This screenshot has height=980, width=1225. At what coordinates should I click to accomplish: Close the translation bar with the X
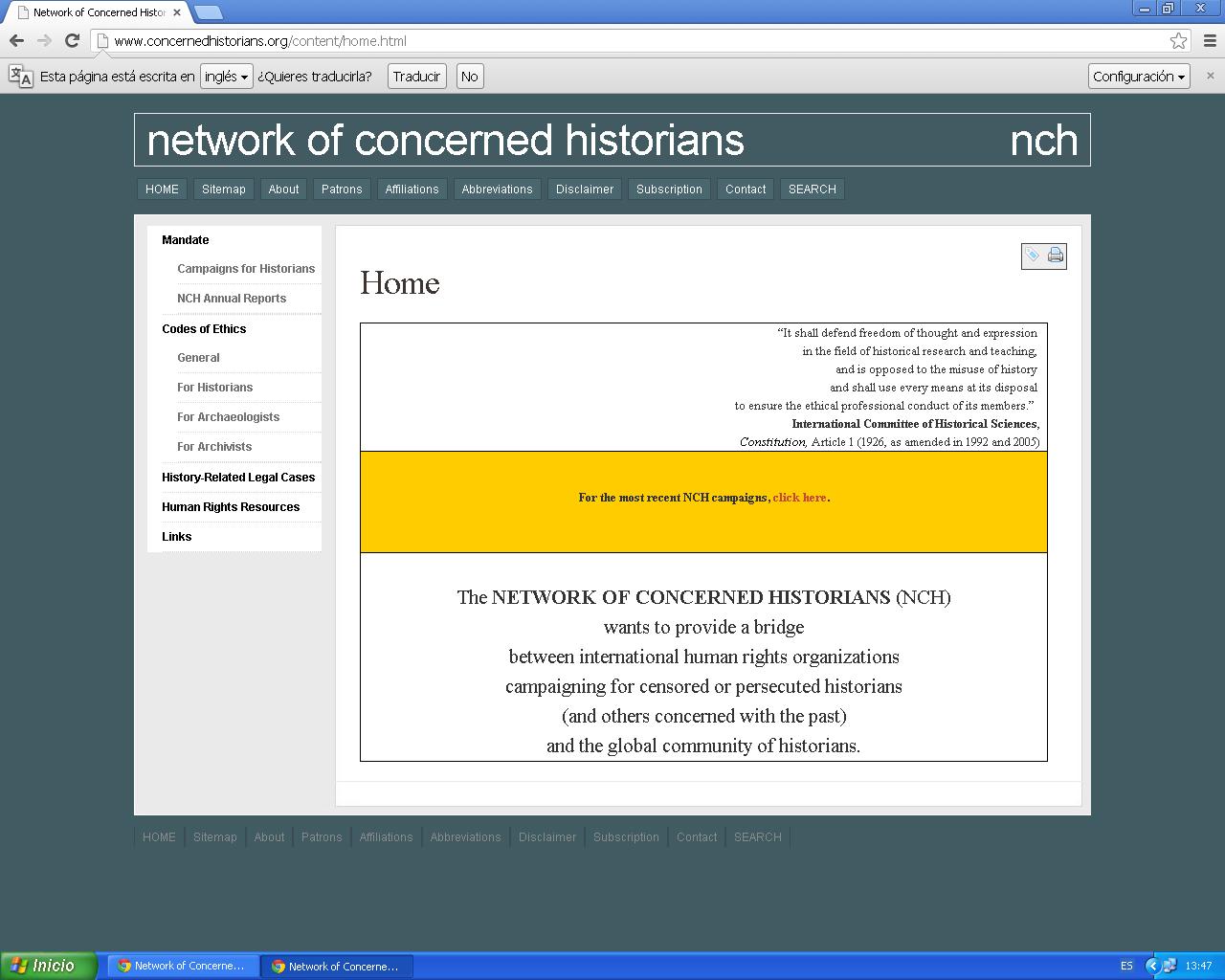click(x=1210, y=76)
